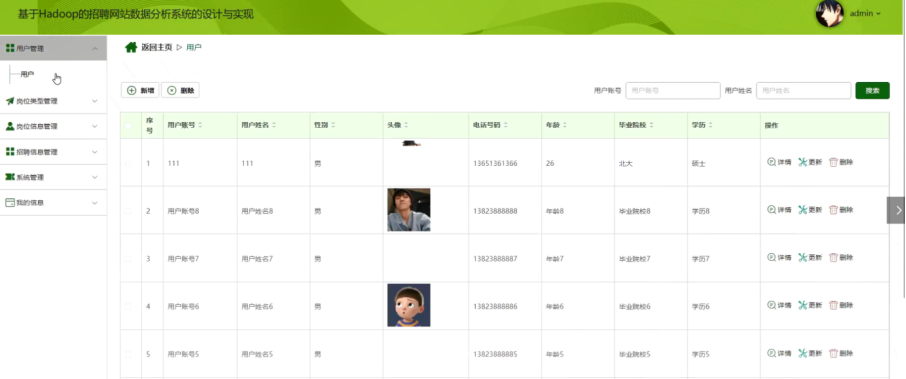Toggle the select-all checkbox in table header
906x379 pixels.
tap(128, 125)
